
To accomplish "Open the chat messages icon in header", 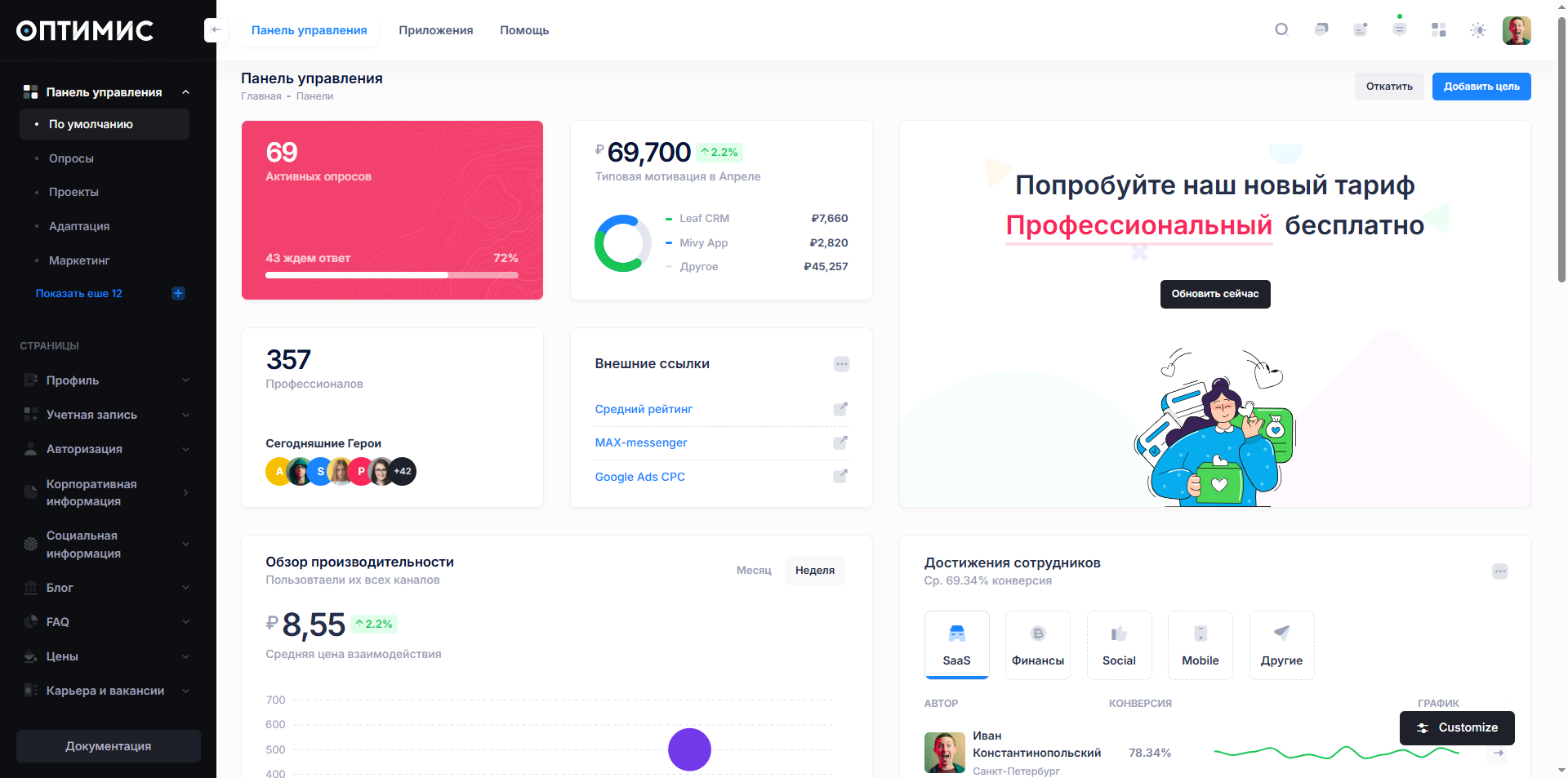I will pos(1321,30).
